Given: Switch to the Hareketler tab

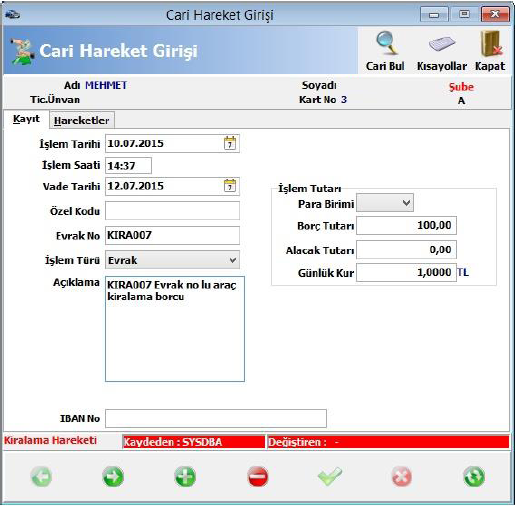Looking at the screenshot, I should 82,120.
